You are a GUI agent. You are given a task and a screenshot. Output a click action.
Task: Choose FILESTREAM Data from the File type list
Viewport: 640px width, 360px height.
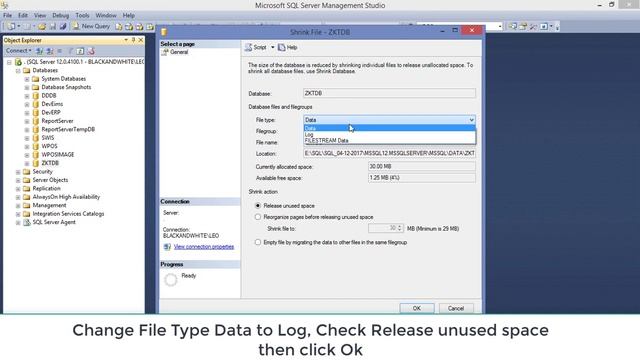click(x=389, y=140)
